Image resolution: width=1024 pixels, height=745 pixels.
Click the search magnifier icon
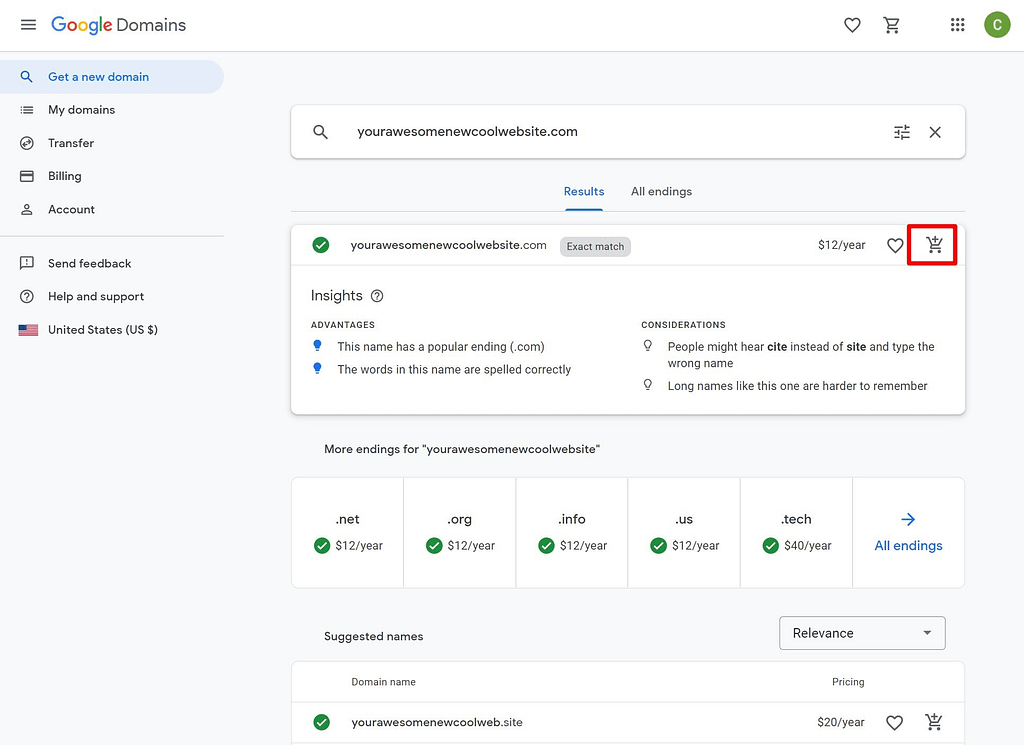319,131
